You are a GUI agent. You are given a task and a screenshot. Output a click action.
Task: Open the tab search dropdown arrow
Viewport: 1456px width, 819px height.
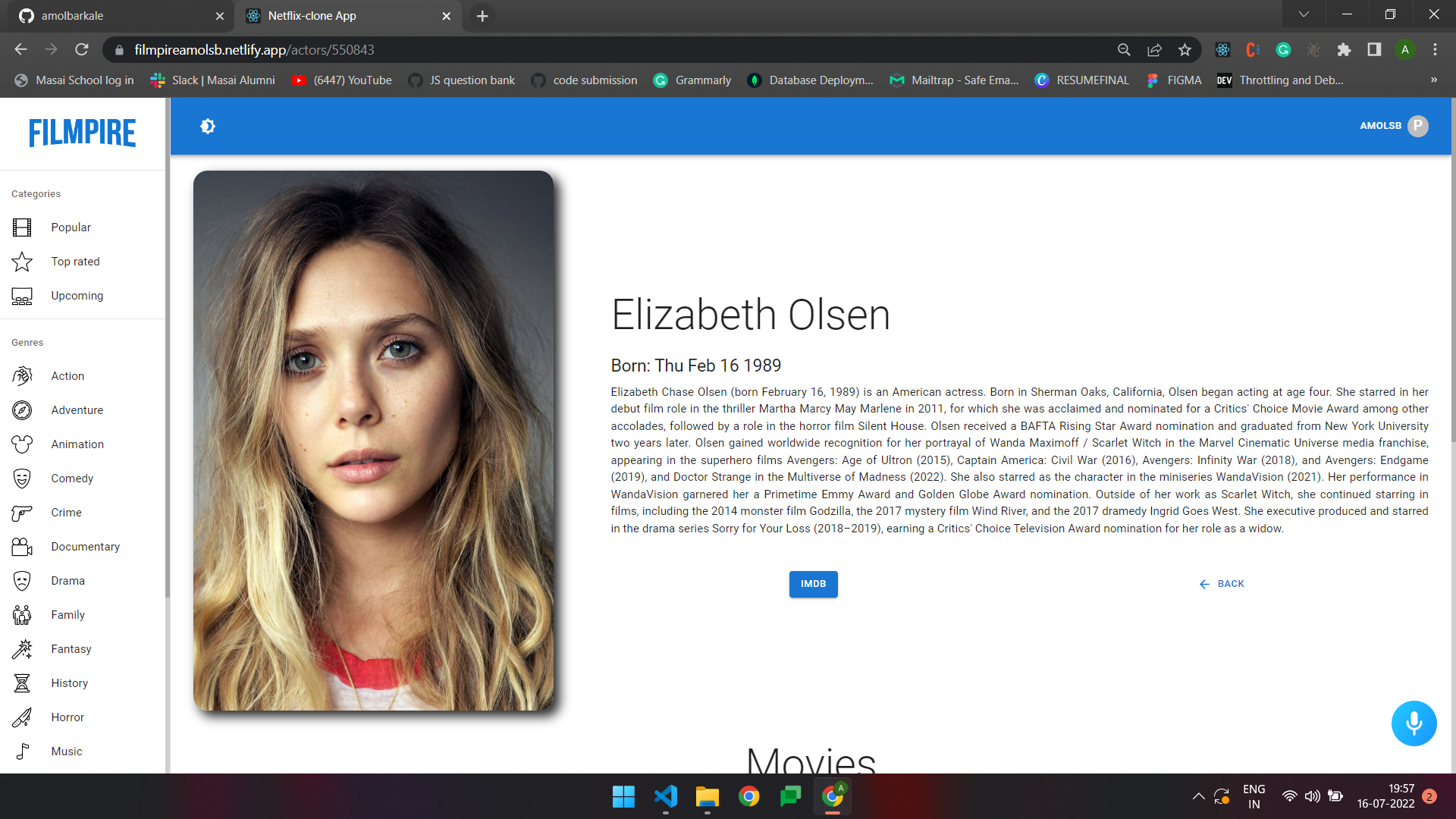pos(1304,14)
